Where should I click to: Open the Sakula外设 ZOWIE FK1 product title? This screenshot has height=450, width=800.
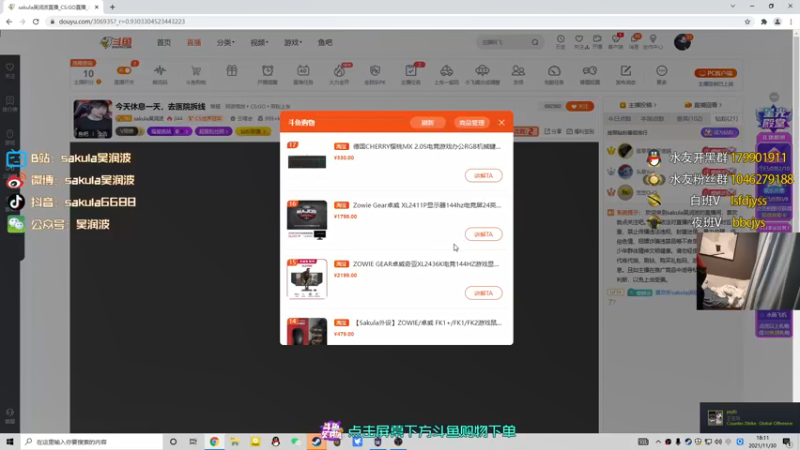[427, 322]
